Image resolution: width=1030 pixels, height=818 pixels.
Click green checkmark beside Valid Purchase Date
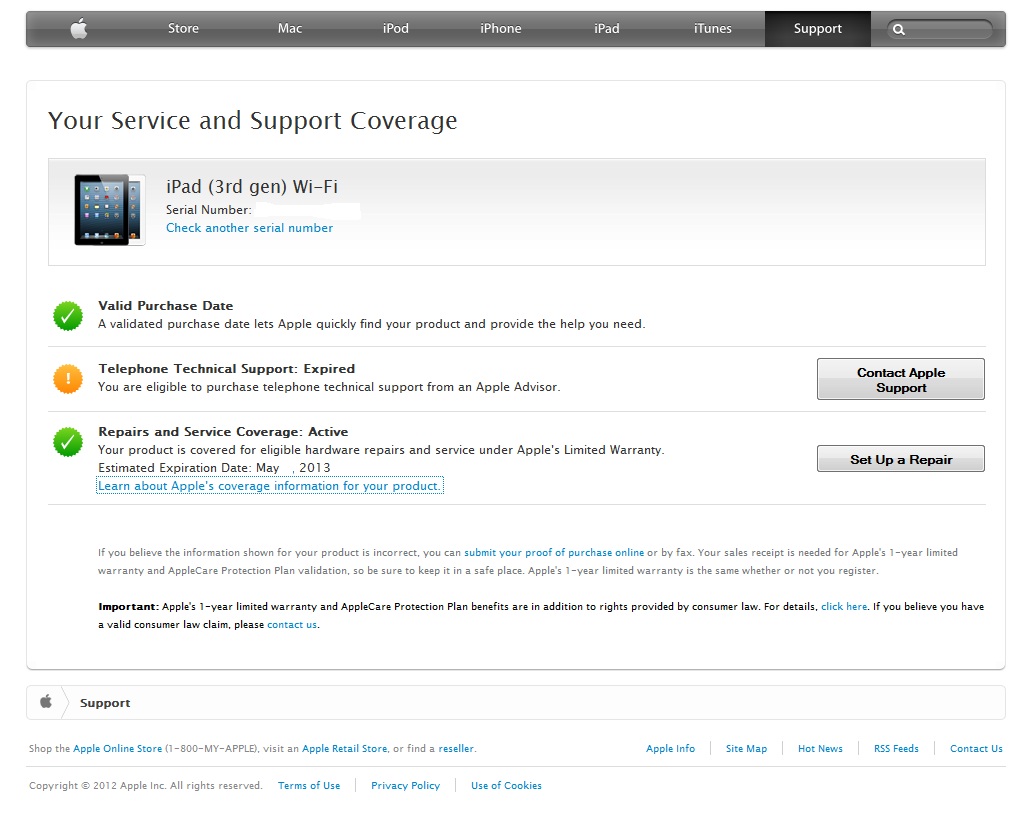point(68,316)
